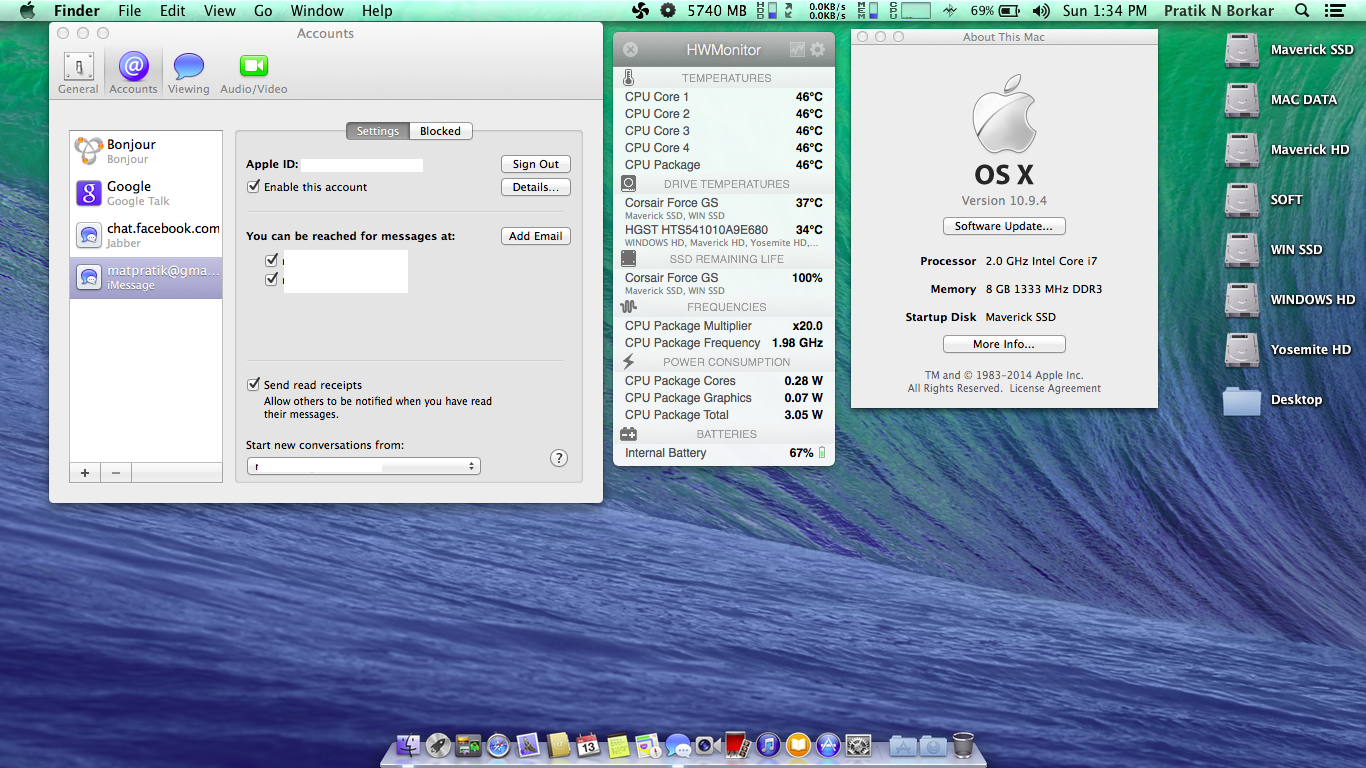Open the Accounts help button
Viewport: 1366px width, 768px height.
coord(559,458)
